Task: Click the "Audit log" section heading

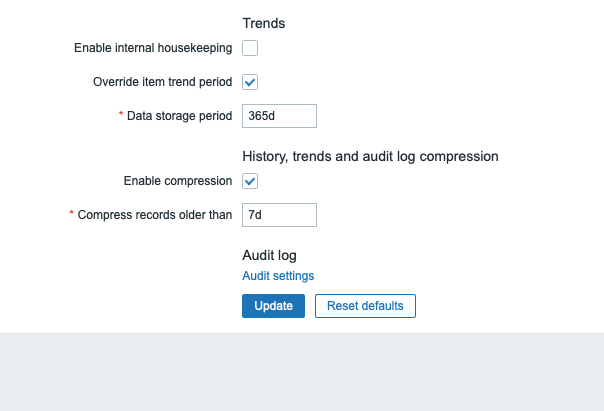Action: pyautogui.click(x=269, y=255)
